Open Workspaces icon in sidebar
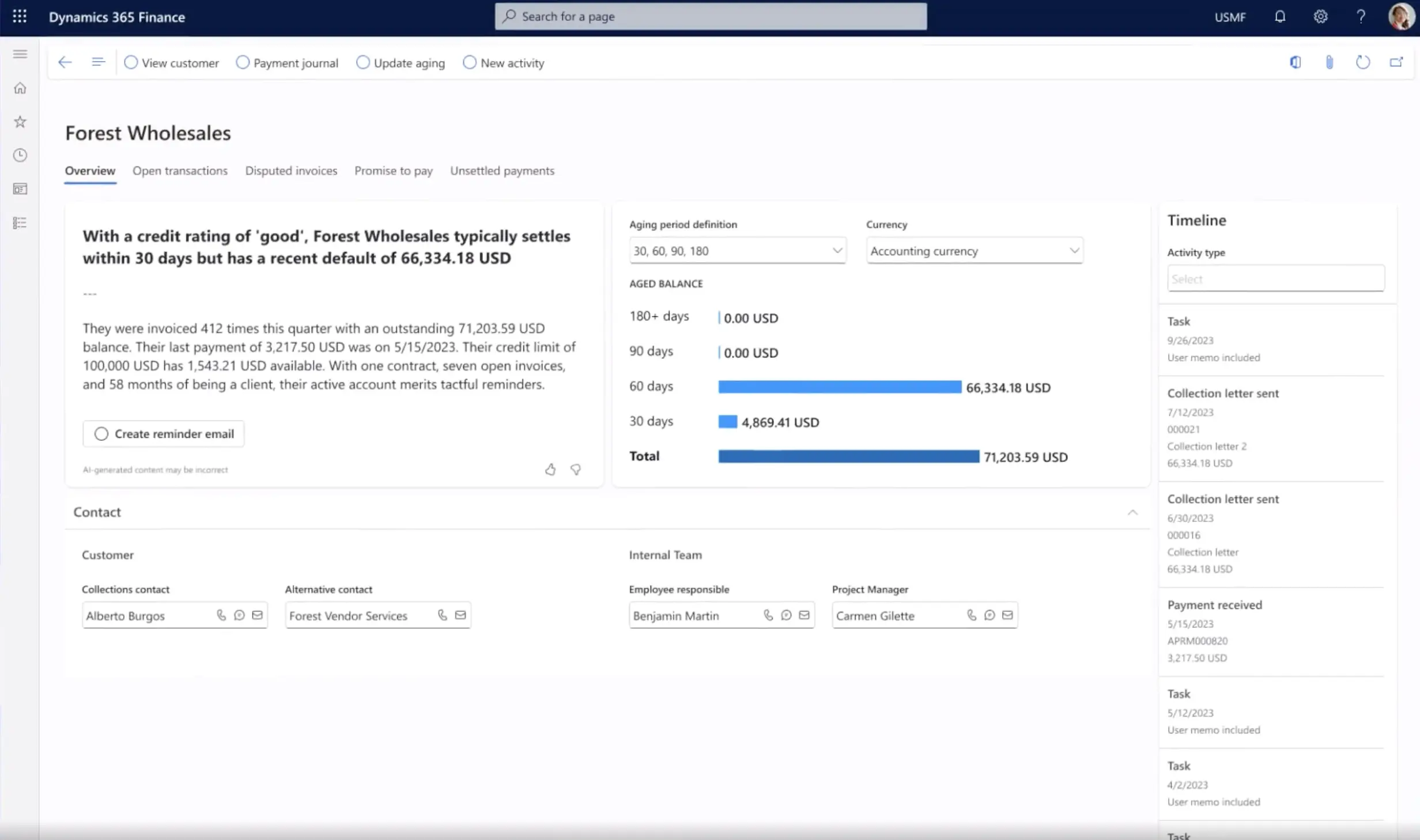This screenshot has height=840, width=1420. 20,189
